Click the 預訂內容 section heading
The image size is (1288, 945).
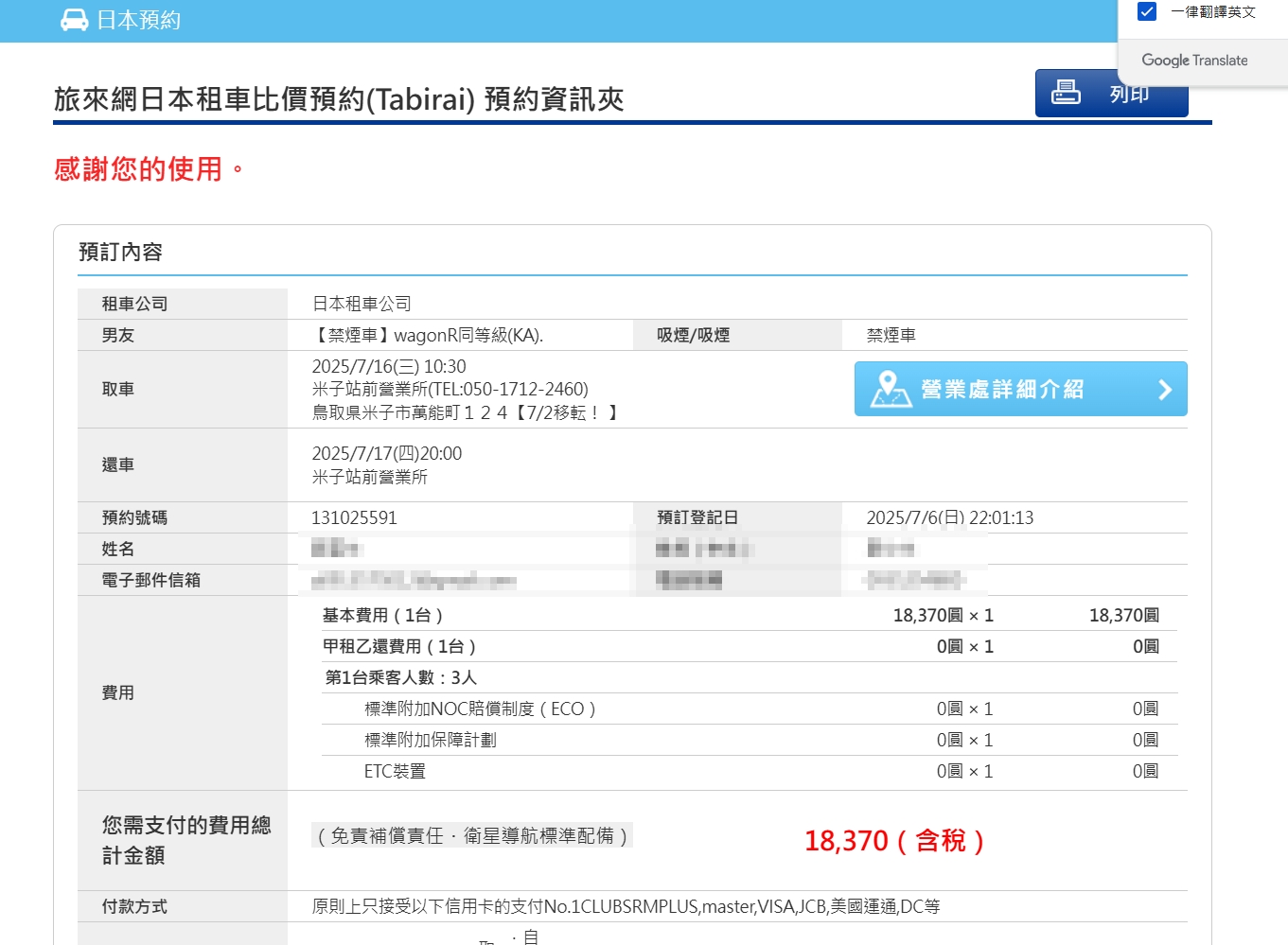coord(120,252)
